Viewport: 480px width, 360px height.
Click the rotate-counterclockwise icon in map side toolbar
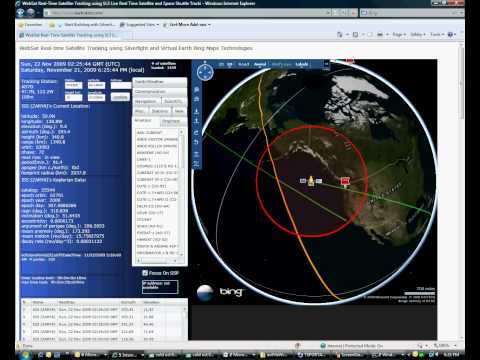[x=197, y=142]
